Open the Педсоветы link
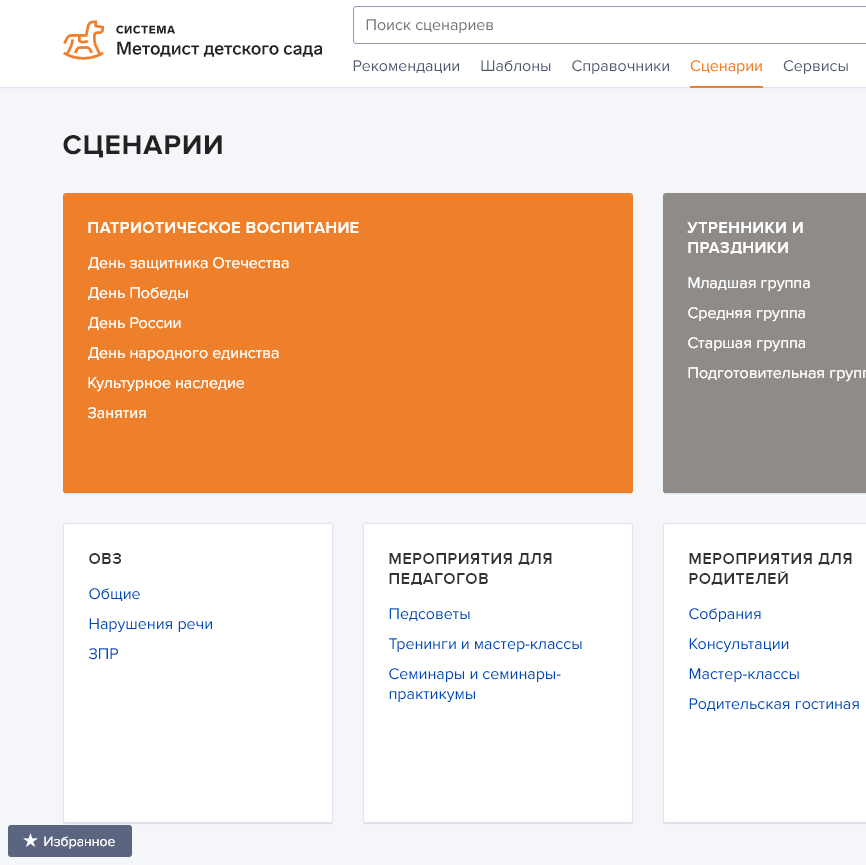 pyautogui.click(x=429, y=614)
